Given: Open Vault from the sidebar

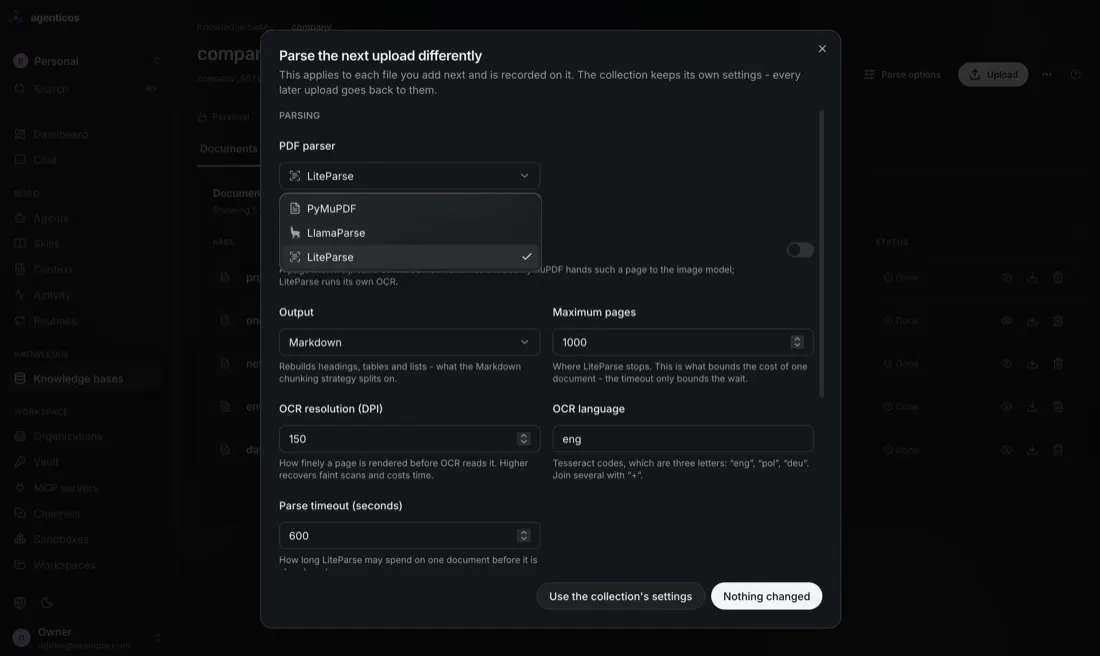Looking at the screenshot, I should (87, 462).
